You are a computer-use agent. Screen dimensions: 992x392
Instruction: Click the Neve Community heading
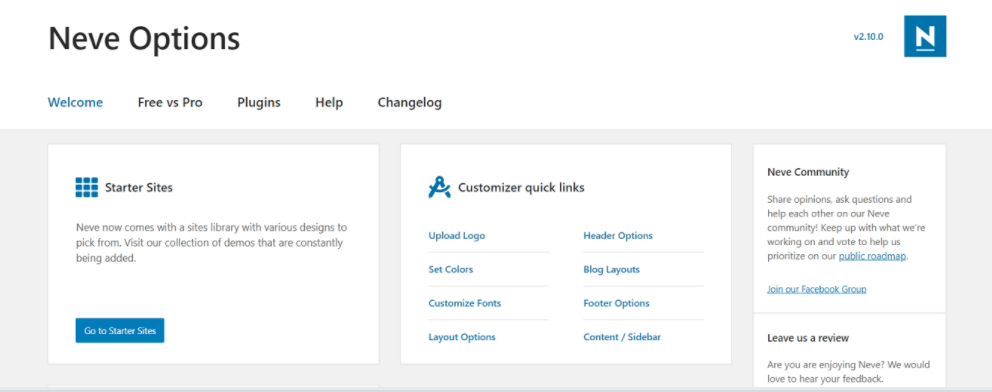(808, 172)
